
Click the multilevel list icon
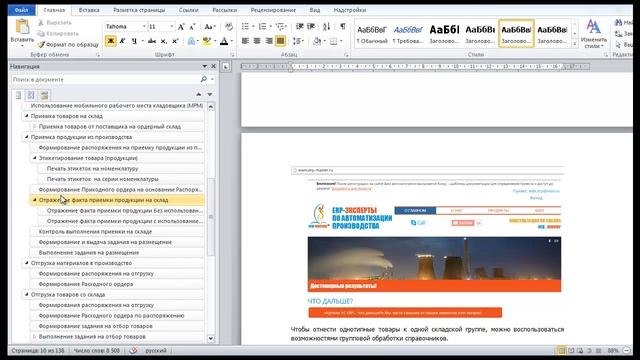(x=280, y=27)
